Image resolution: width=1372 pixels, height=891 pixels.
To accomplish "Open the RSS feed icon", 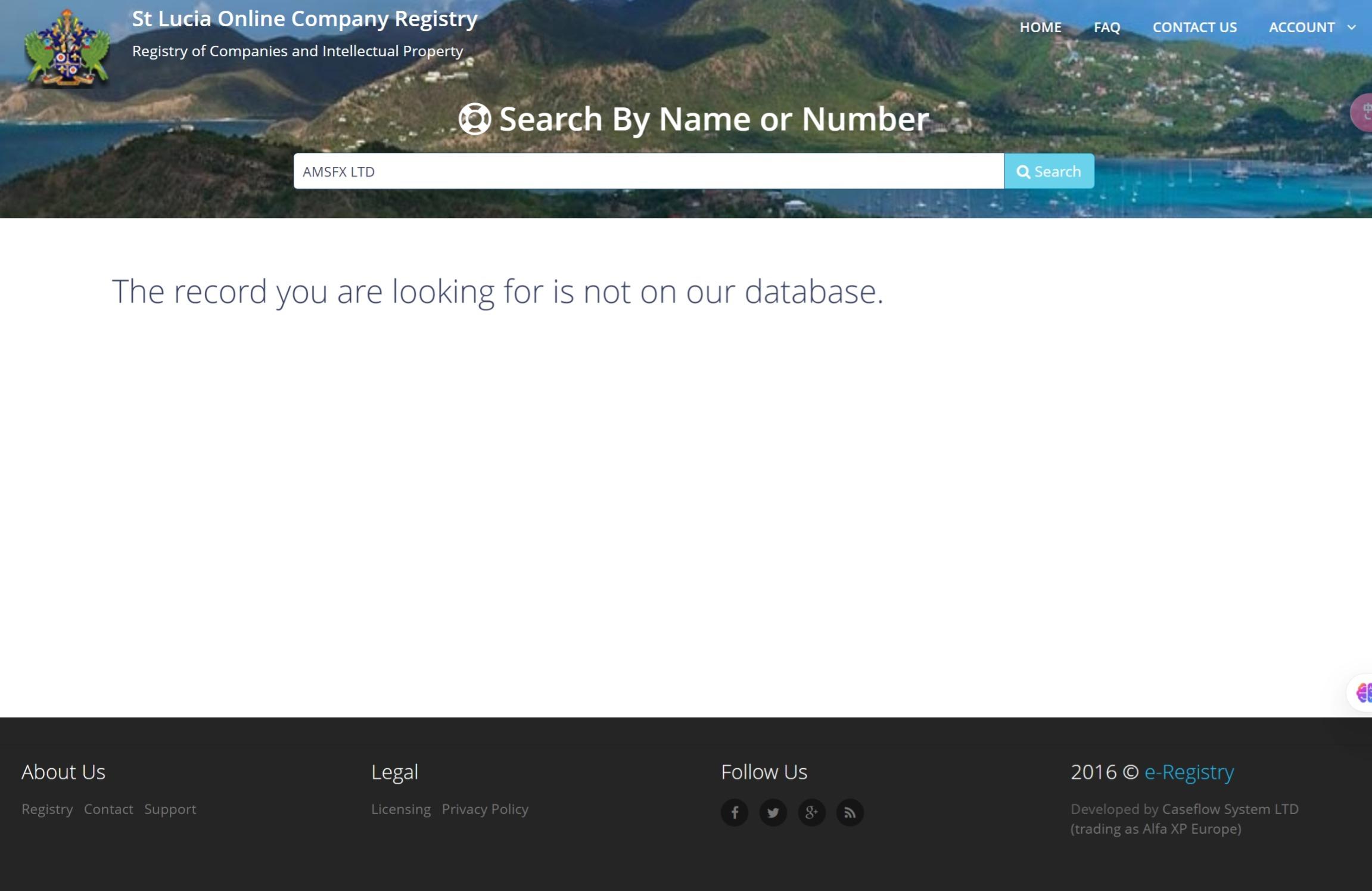I will click(x=850, y=812).
